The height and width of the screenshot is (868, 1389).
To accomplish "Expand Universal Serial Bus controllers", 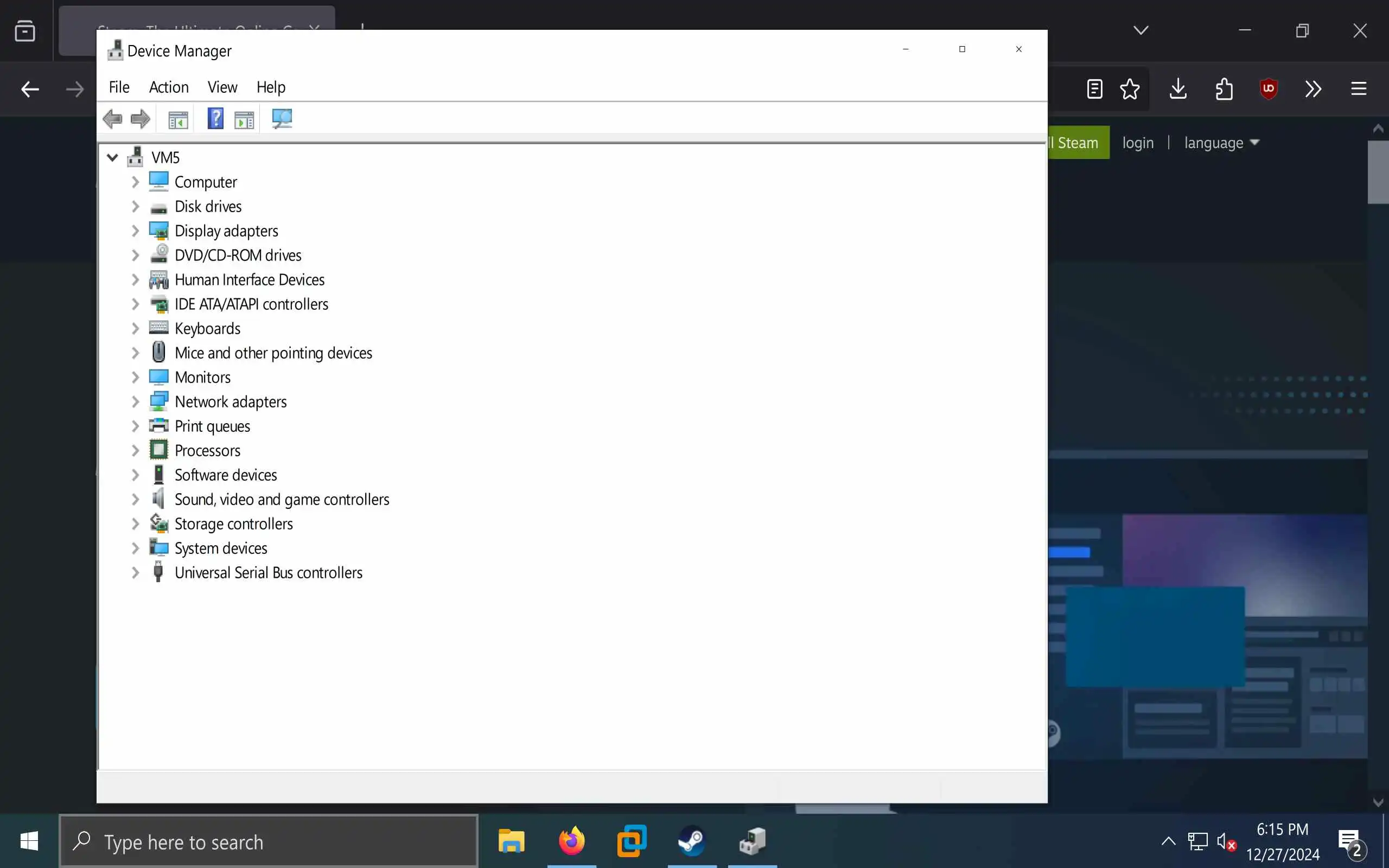I will 136,573.
